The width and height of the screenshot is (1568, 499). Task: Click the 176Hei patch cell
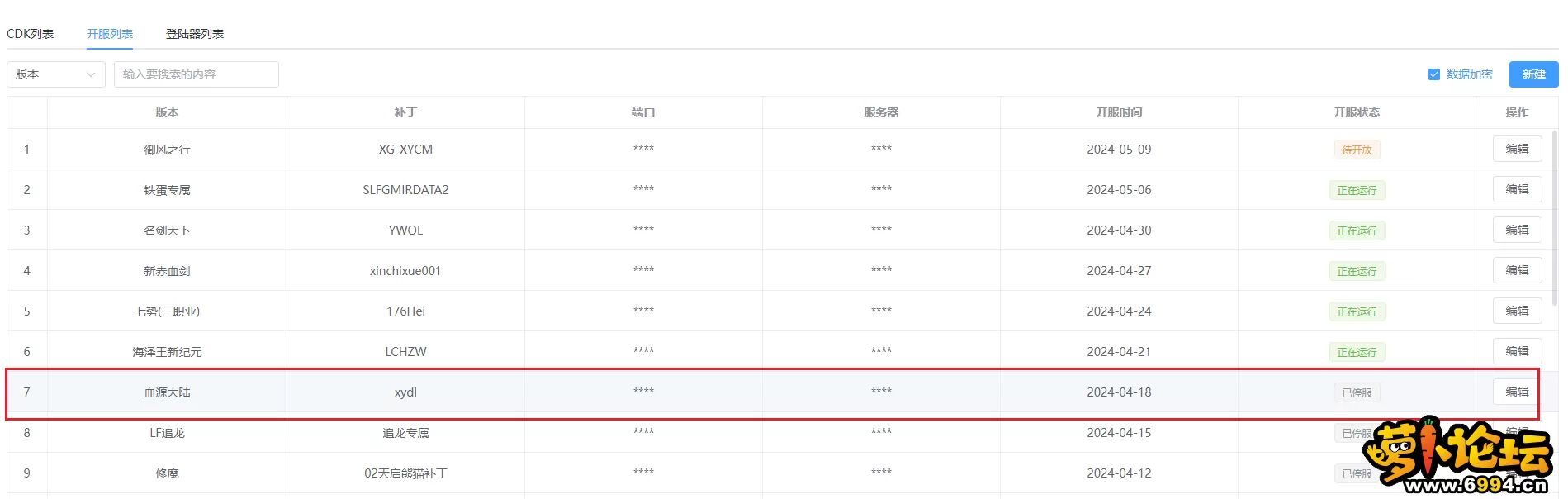point(405,311)
